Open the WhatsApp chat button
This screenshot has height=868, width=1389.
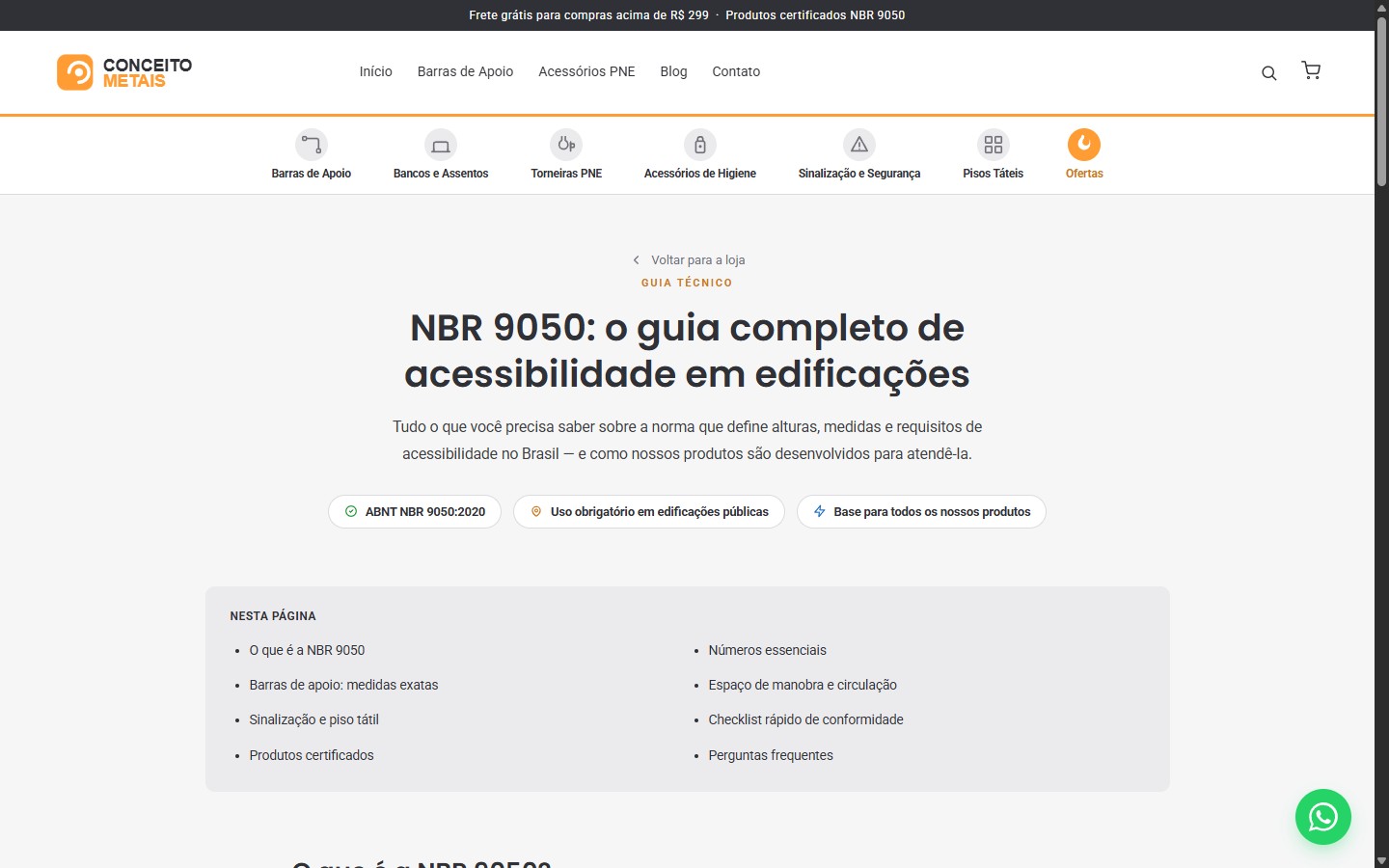pos(1323,817)
